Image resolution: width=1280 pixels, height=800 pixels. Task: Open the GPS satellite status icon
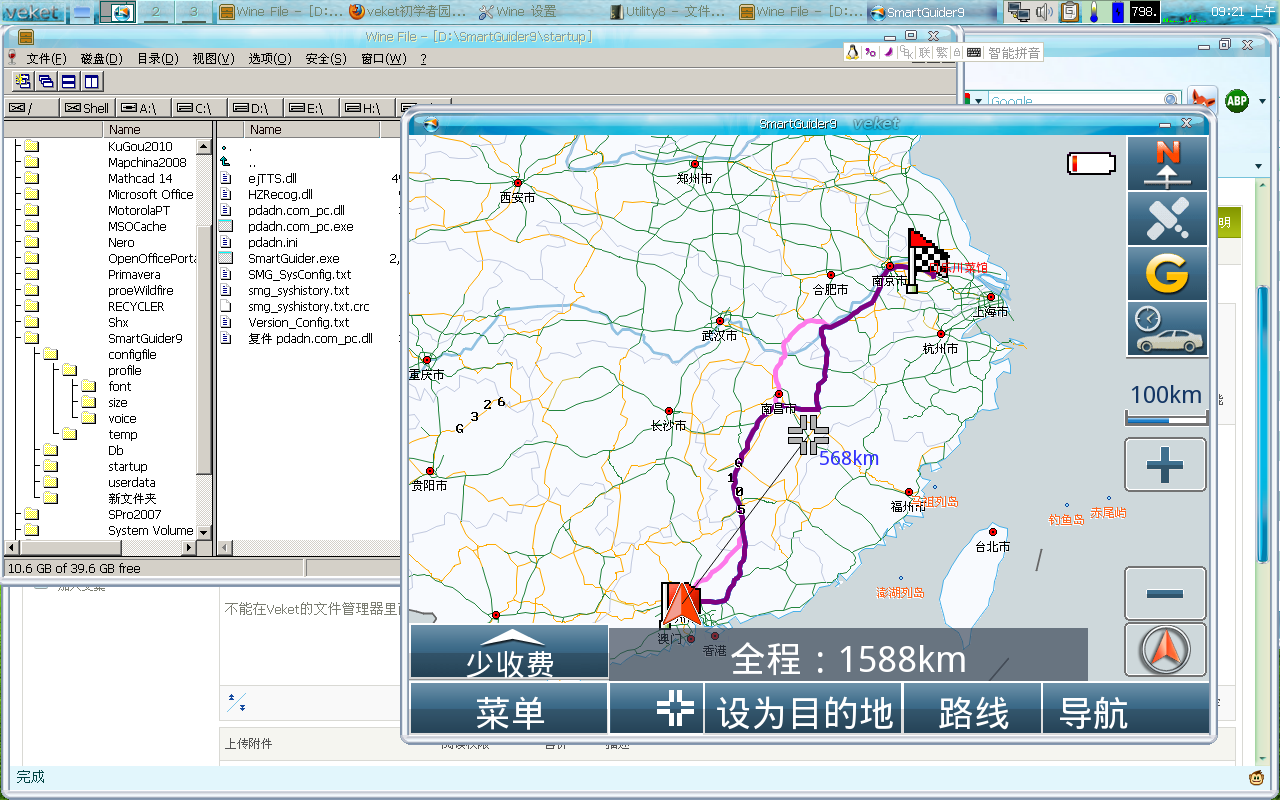pyautogui.click(x=1167, y=219)
